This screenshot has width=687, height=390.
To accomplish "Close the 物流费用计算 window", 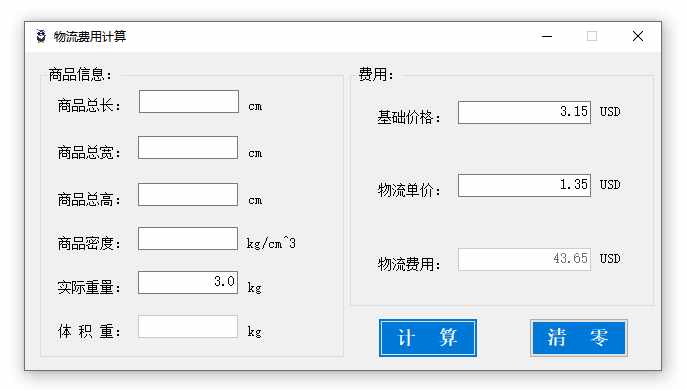I will pyautogui.click(x=638, y=36).
